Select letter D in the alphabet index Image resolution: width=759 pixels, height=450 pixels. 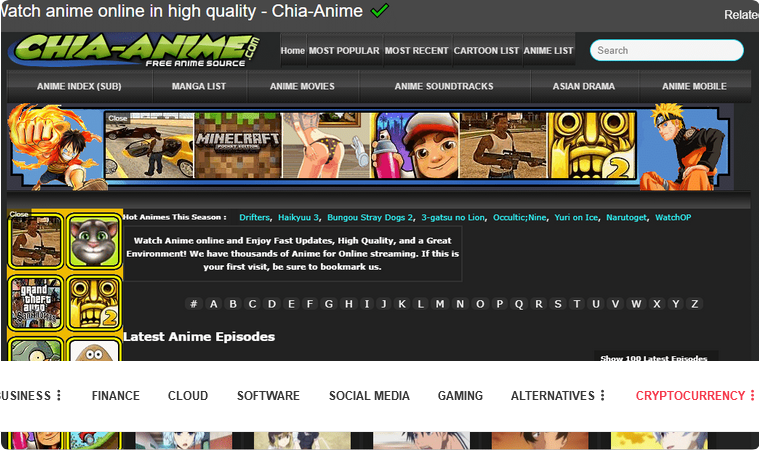[272, 304]
